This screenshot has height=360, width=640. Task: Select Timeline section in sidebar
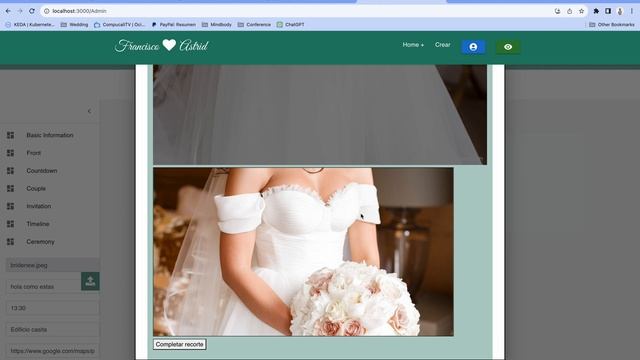coord(38,224)
